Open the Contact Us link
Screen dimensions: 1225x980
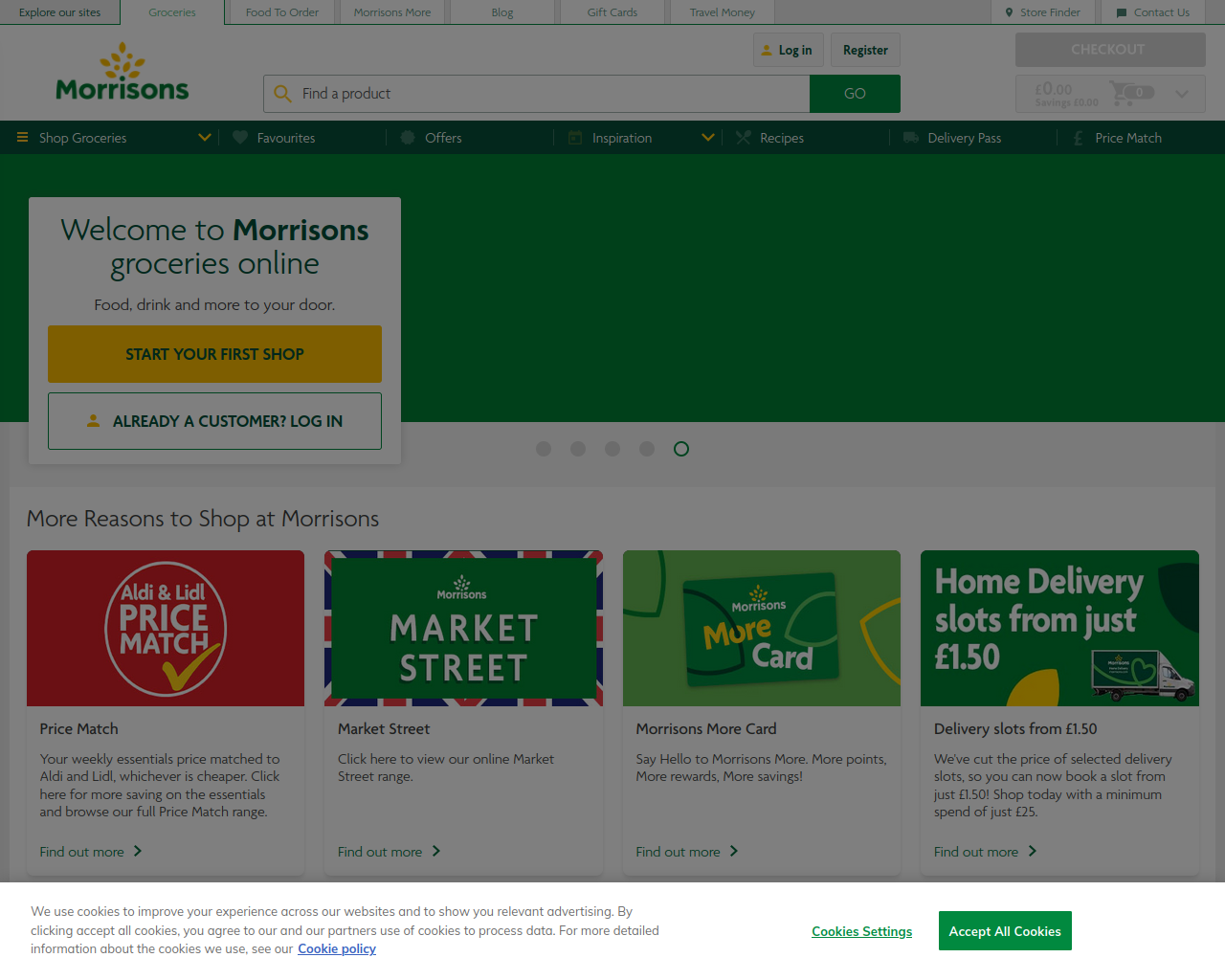click(1153, 12)
